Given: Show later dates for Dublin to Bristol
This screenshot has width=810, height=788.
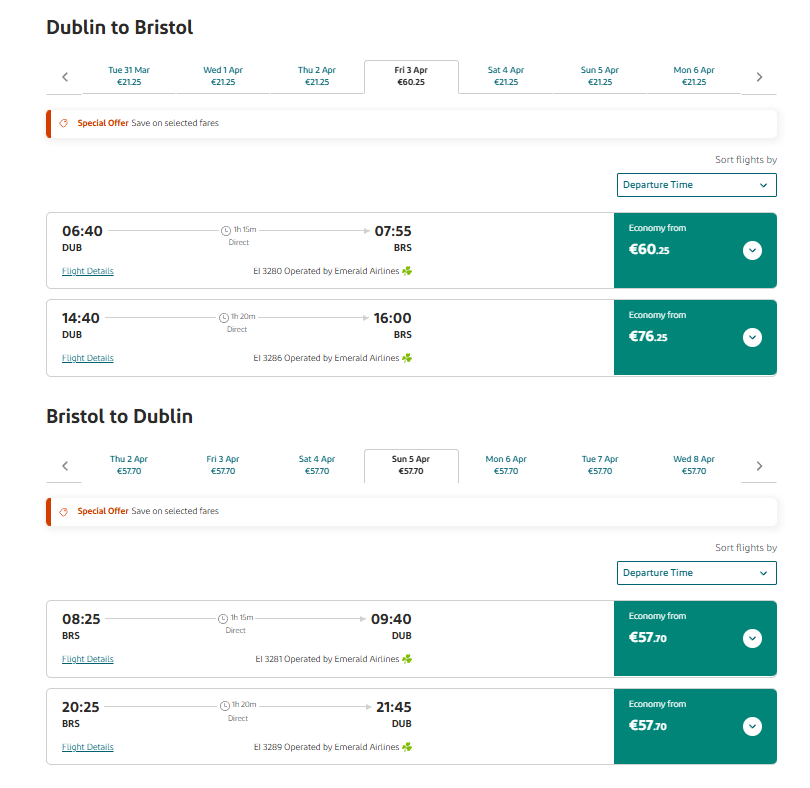Looking at the screenshot, I should 759,77.
